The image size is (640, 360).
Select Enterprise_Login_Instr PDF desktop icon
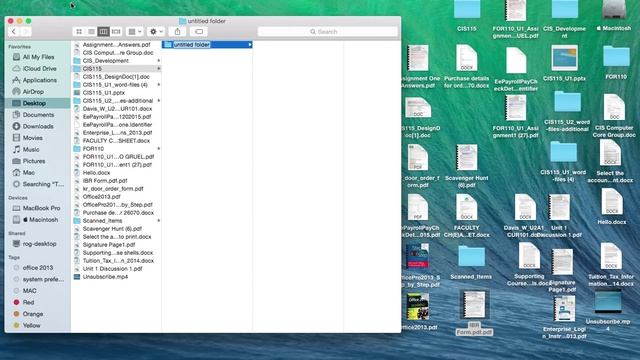[564, 309]
